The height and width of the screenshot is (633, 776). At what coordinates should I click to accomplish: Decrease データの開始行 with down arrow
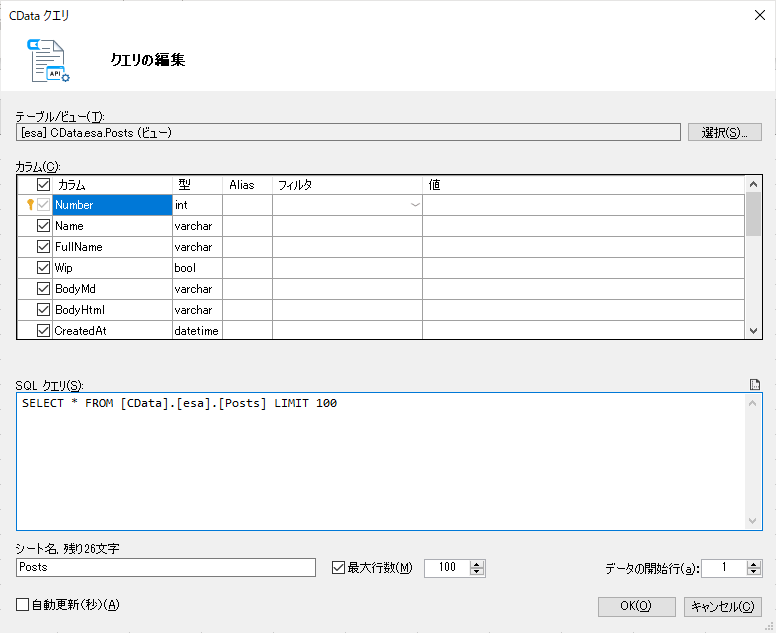point(754,572)
